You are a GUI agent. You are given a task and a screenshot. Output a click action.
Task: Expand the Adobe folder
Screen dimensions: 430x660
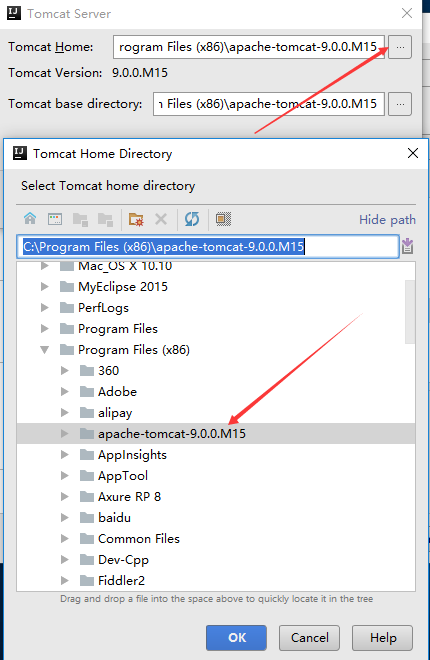click(x=64, y=391)
